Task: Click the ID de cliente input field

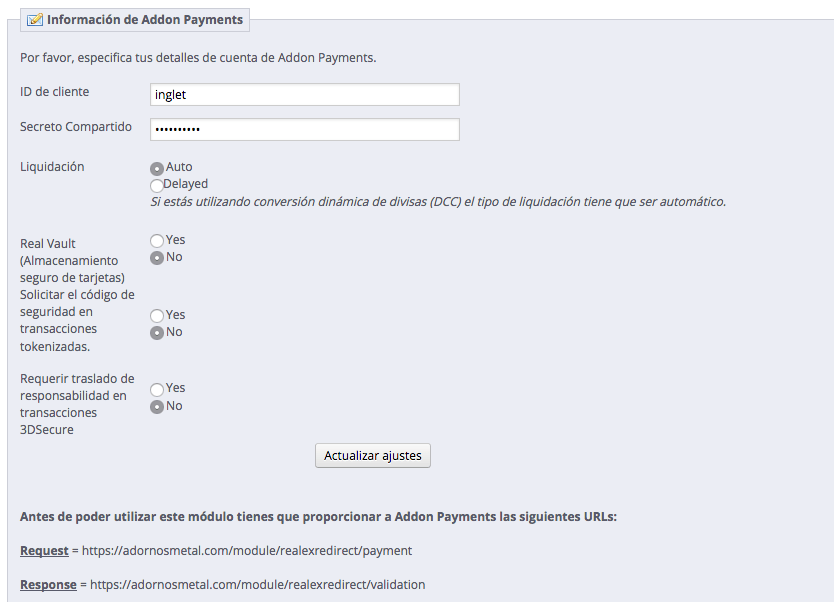Action: point(305,95)
